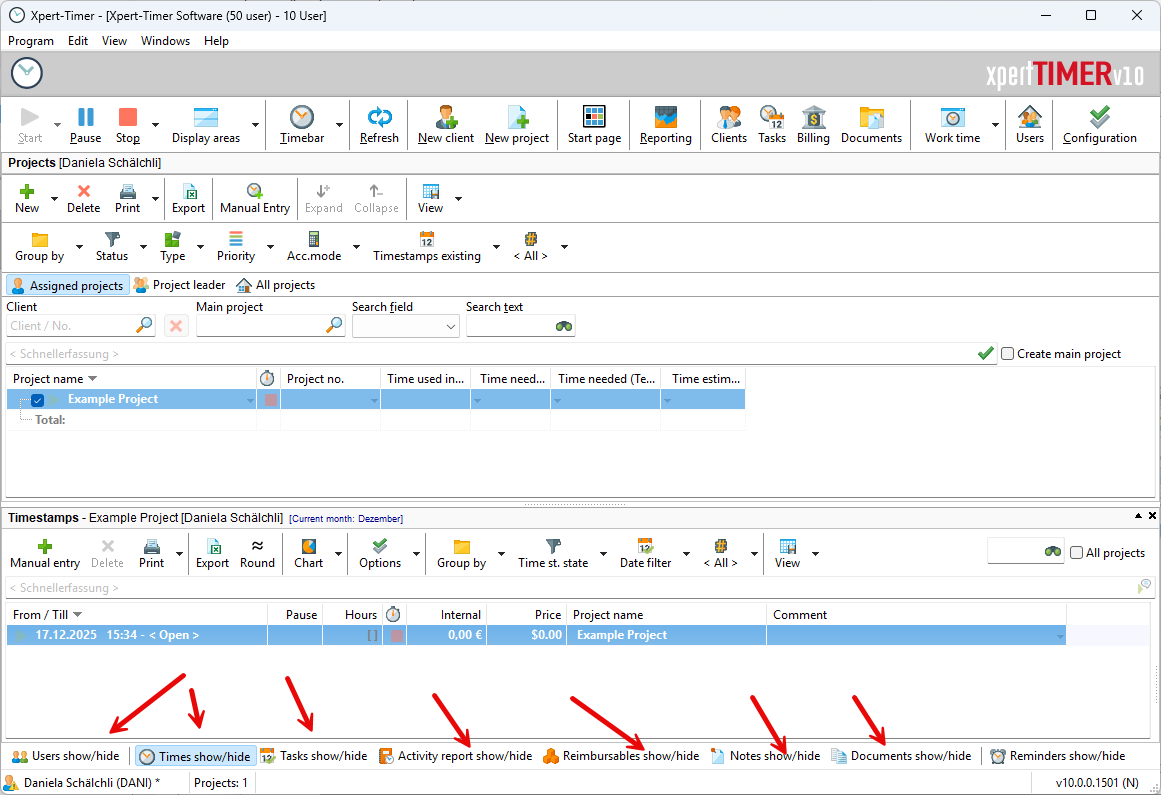This screenshot has width=1161, height=795.
Task: Click the Round timestamps icon
Action: (x=257, y=547)
